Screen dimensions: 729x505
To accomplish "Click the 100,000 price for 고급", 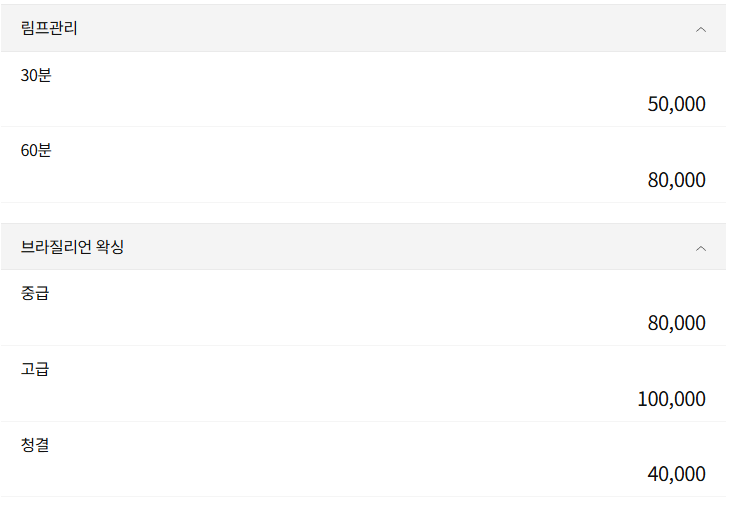I will pyautogui.click(x=671, y=399).
